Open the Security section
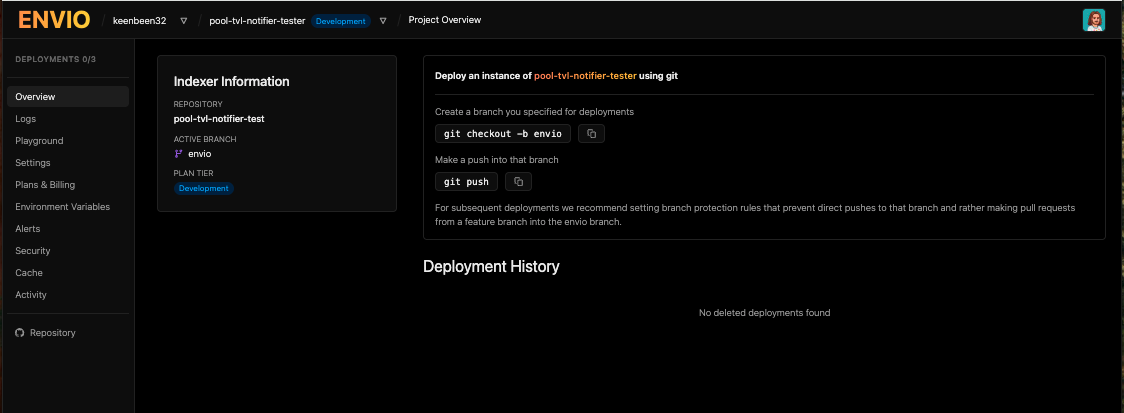This screenshot has height=413, width=1124. click(33, 251)
